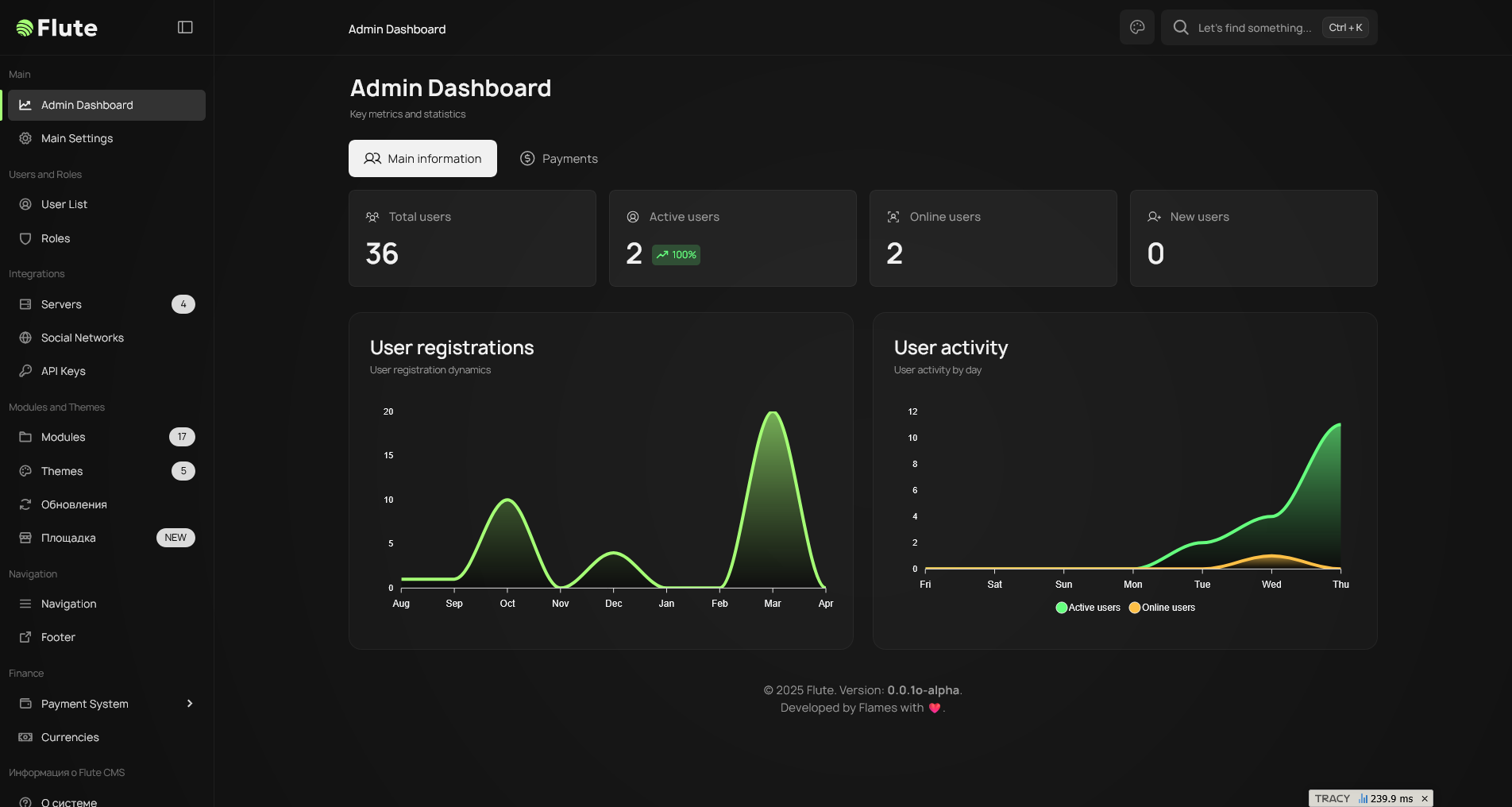Open Modules in the sidebar
1512x807 pixels.
point(63,438)
